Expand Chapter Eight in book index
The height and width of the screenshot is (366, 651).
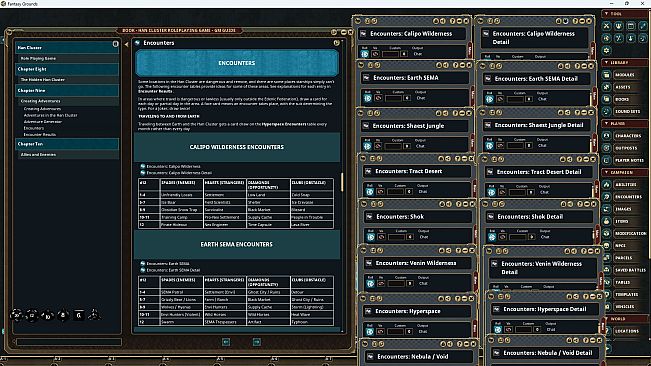point(67,69)
